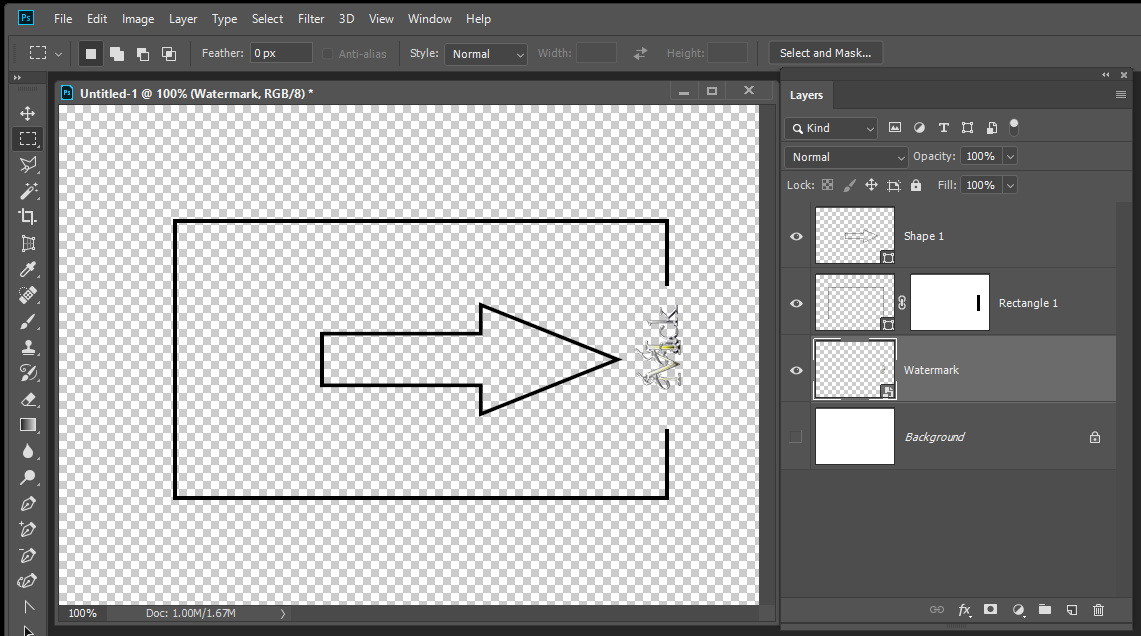
Task: Click New selection mode icon
Action: coord(91,53)
